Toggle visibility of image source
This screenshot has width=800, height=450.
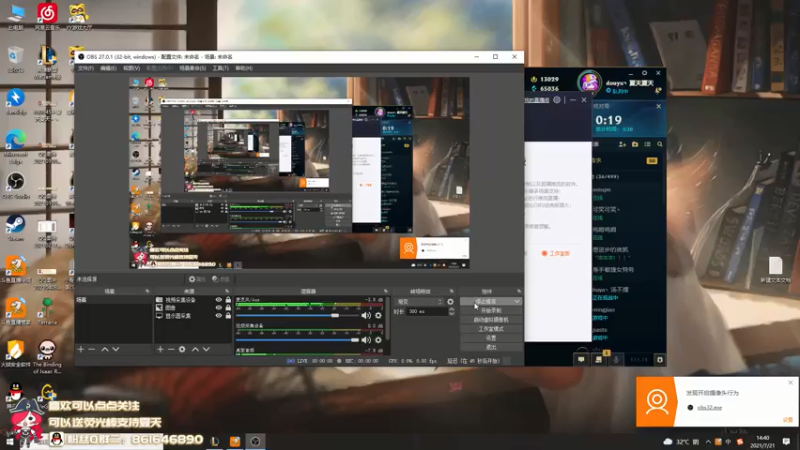(219, 308)
